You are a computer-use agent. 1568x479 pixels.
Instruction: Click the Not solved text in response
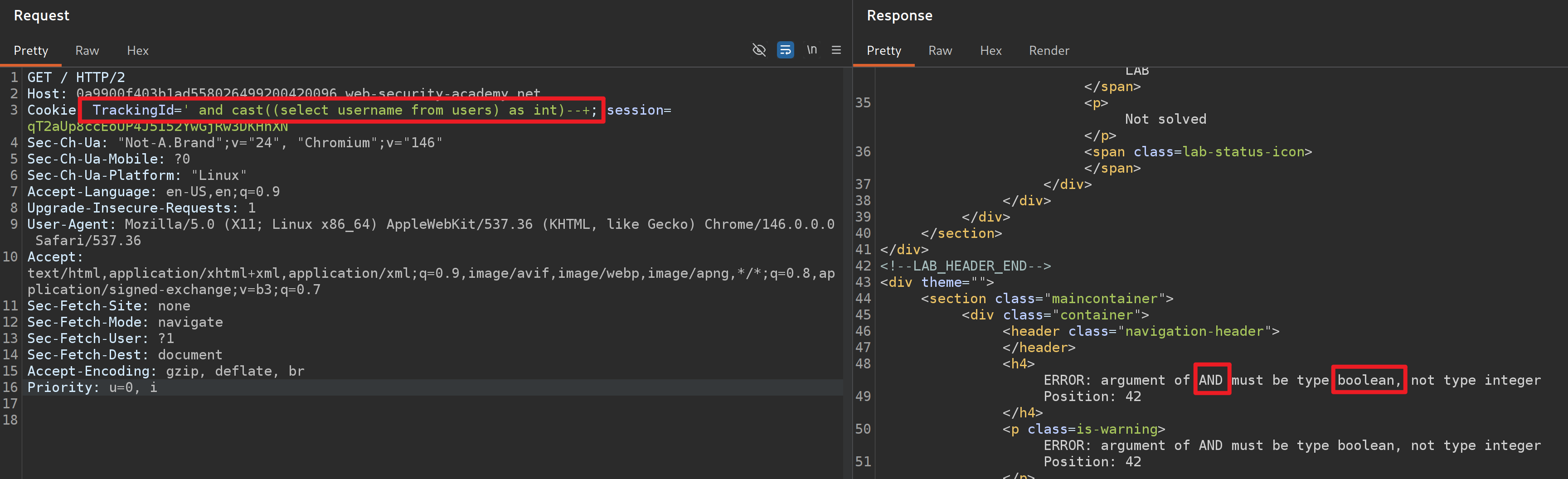click(x=1165, y=119)
